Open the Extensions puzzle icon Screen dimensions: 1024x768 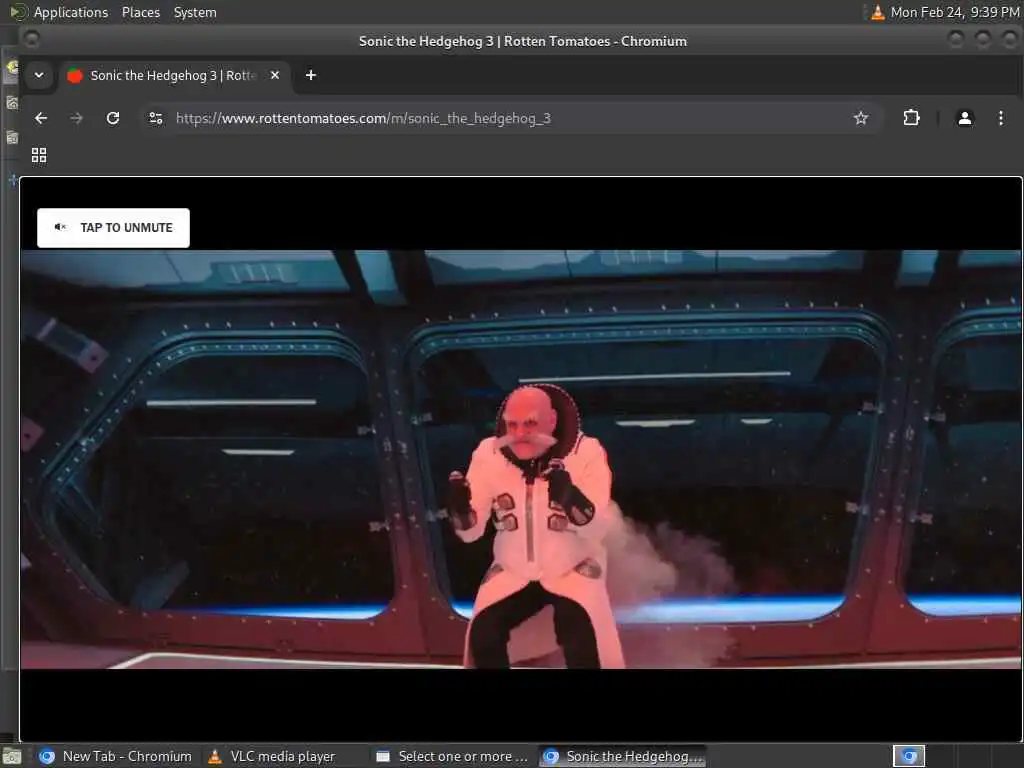tap(911, 118)
